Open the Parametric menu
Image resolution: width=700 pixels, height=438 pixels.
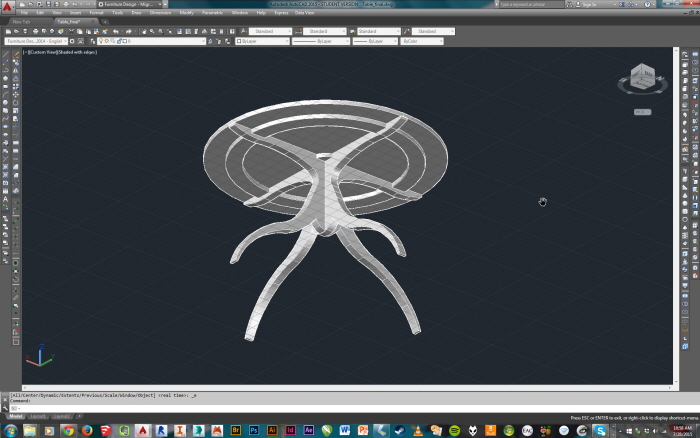tap(213, 13)
